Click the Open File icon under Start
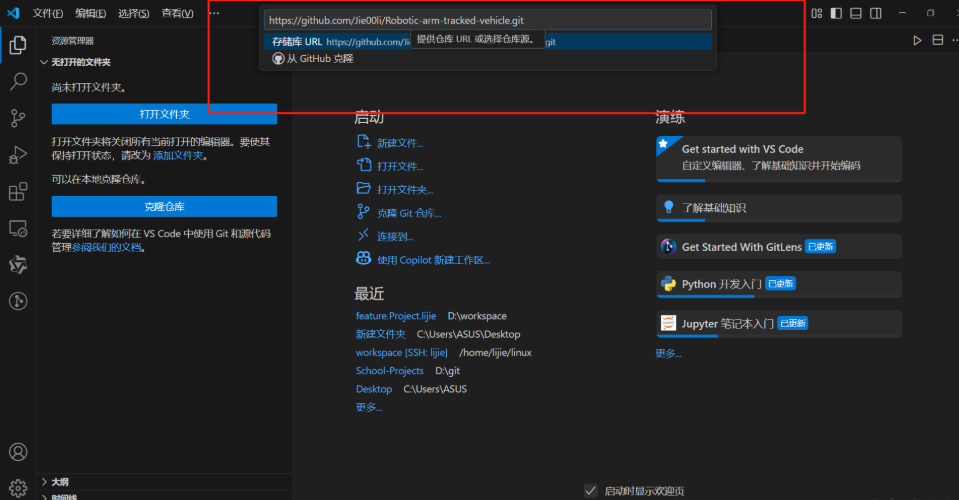The image size is (959, 500). click(x=363, y=165)
